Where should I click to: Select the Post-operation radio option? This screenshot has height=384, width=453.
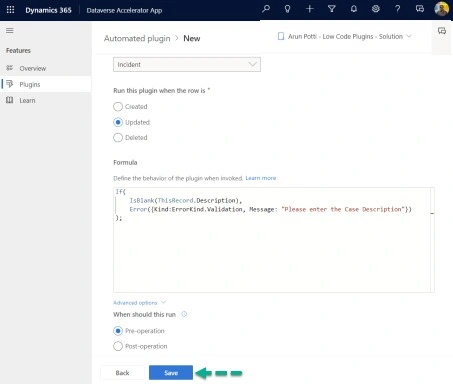(x=118, y=346)
